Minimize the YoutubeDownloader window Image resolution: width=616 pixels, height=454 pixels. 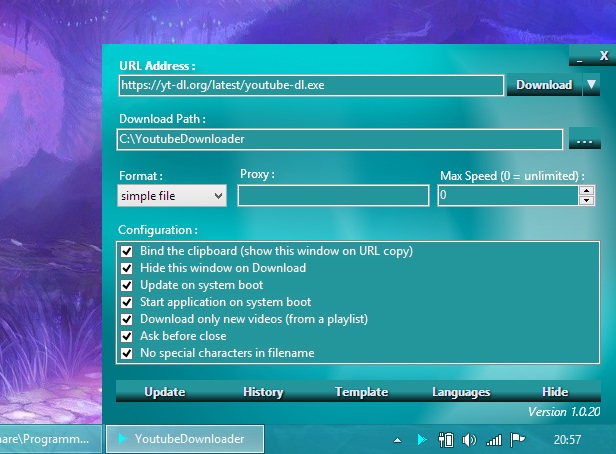click(580, 57)
